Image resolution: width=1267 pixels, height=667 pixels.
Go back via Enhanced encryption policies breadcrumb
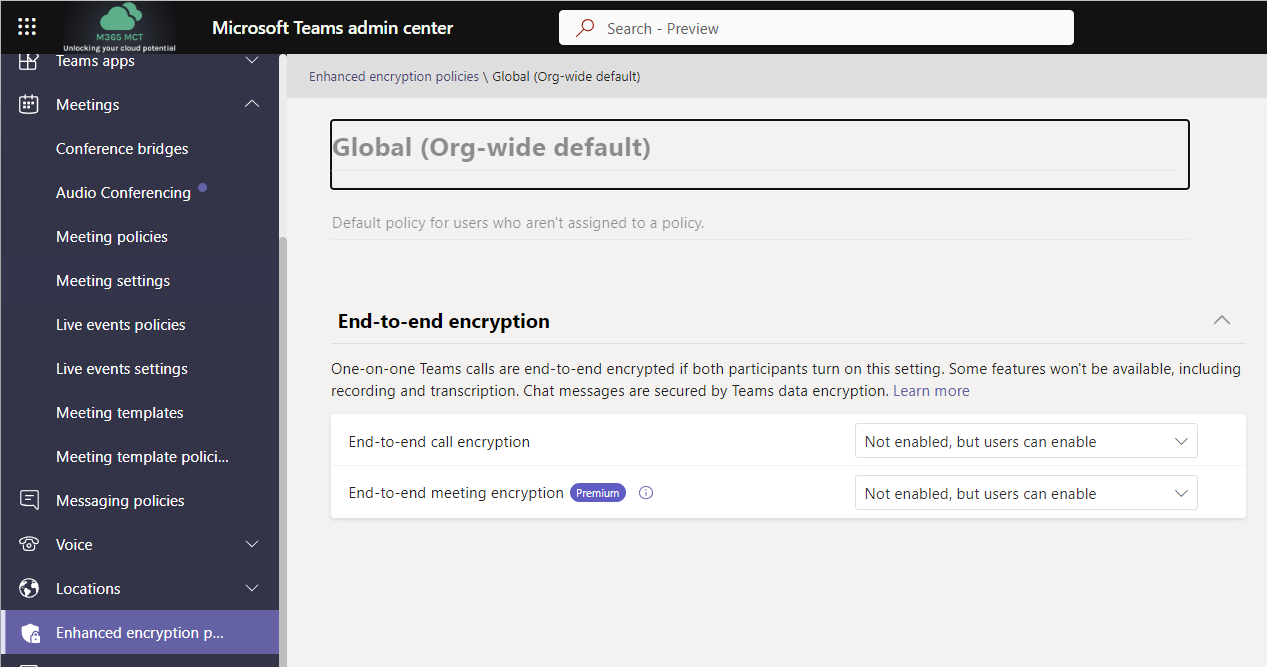tap(393, 76)
